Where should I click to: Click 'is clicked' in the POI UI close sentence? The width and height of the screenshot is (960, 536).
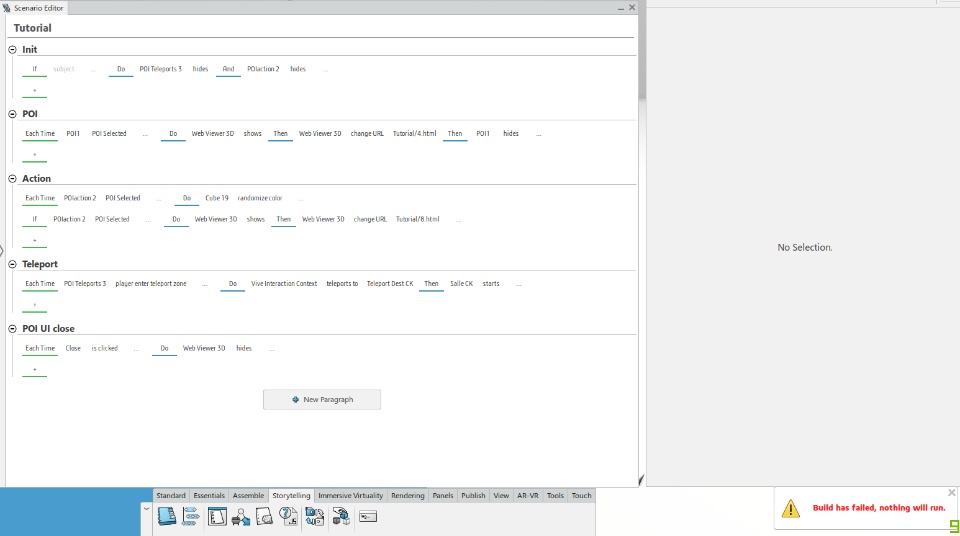[105, 349]
